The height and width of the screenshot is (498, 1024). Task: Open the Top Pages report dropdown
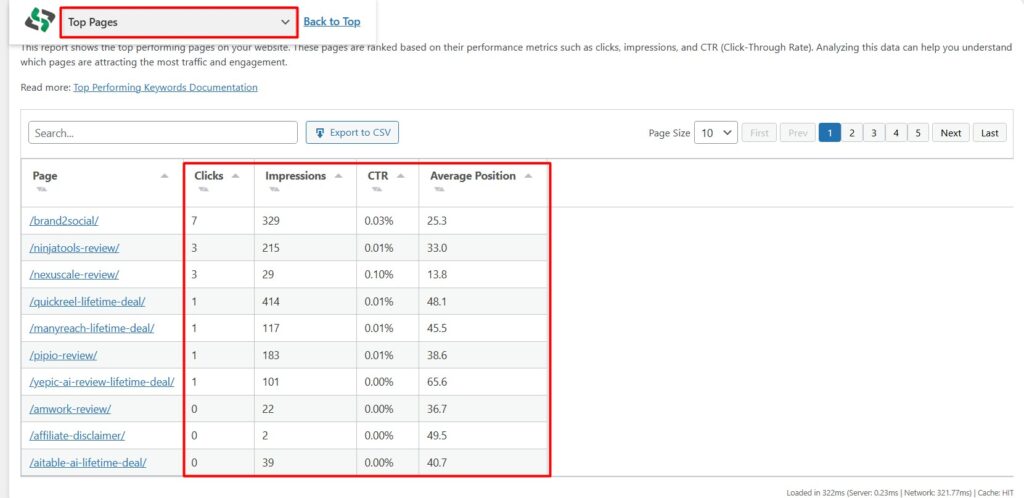pos(179,22)
